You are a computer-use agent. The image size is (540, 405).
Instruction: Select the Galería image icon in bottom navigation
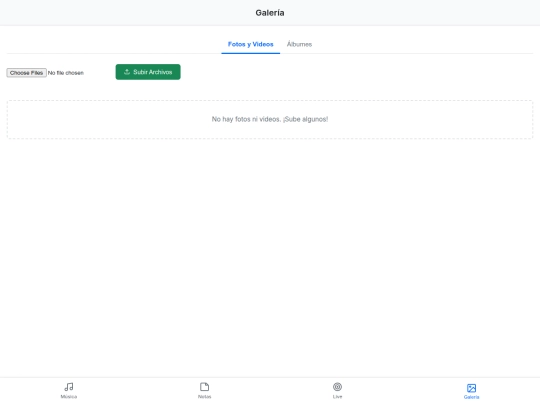pos(471,388)
